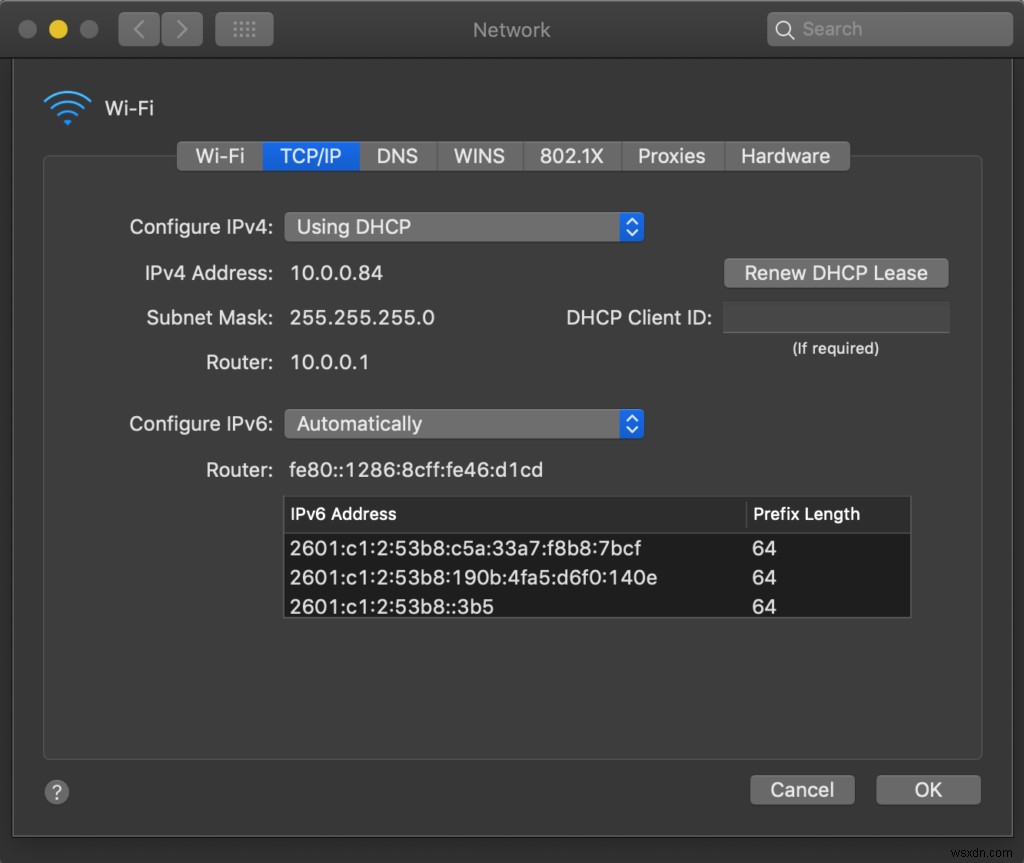Switch to the Proxies tab

coord(672,156)
